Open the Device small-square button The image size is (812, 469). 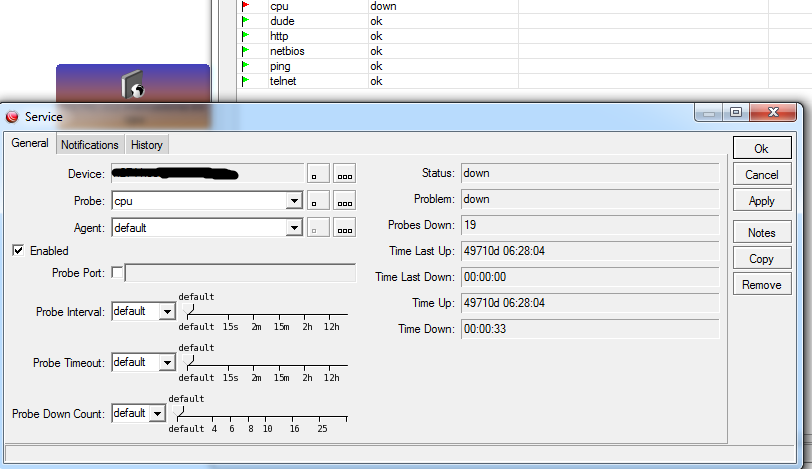tap(318, 173)
